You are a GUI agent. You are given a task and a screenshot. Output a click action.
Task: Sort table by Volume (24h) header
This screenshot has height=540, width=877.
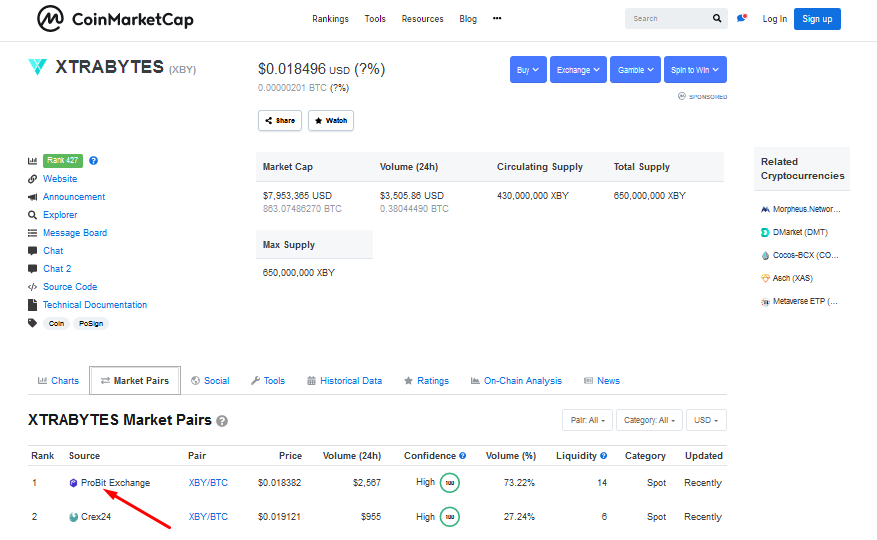(352, 456)
